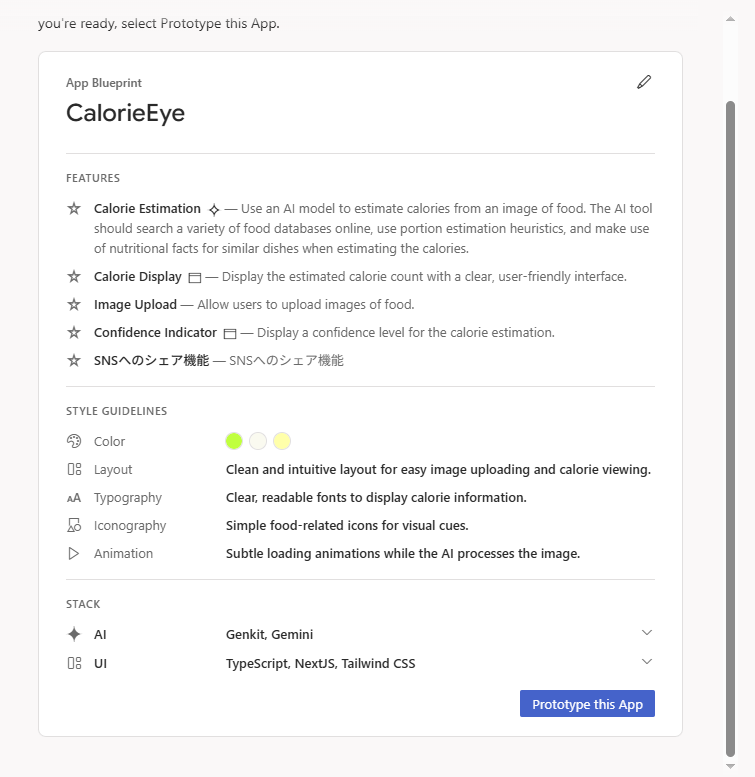
Task: Click the Prototype this App button
Action: (x=587, y=704)
